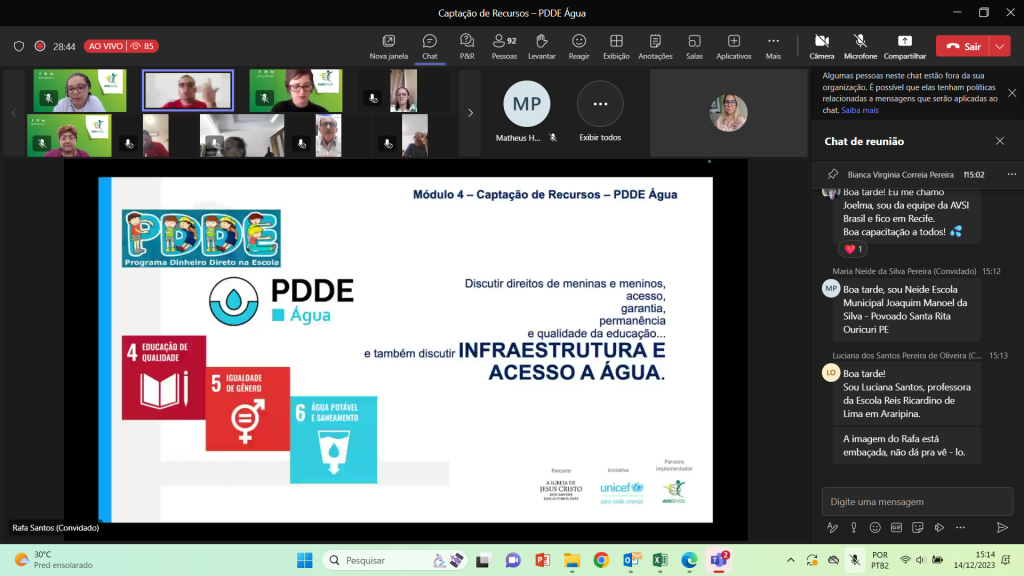Open the Reagir reactions menu
The width and height of the screenshot is (1024, 576).
pyautogui.click(x=579, y=46)
